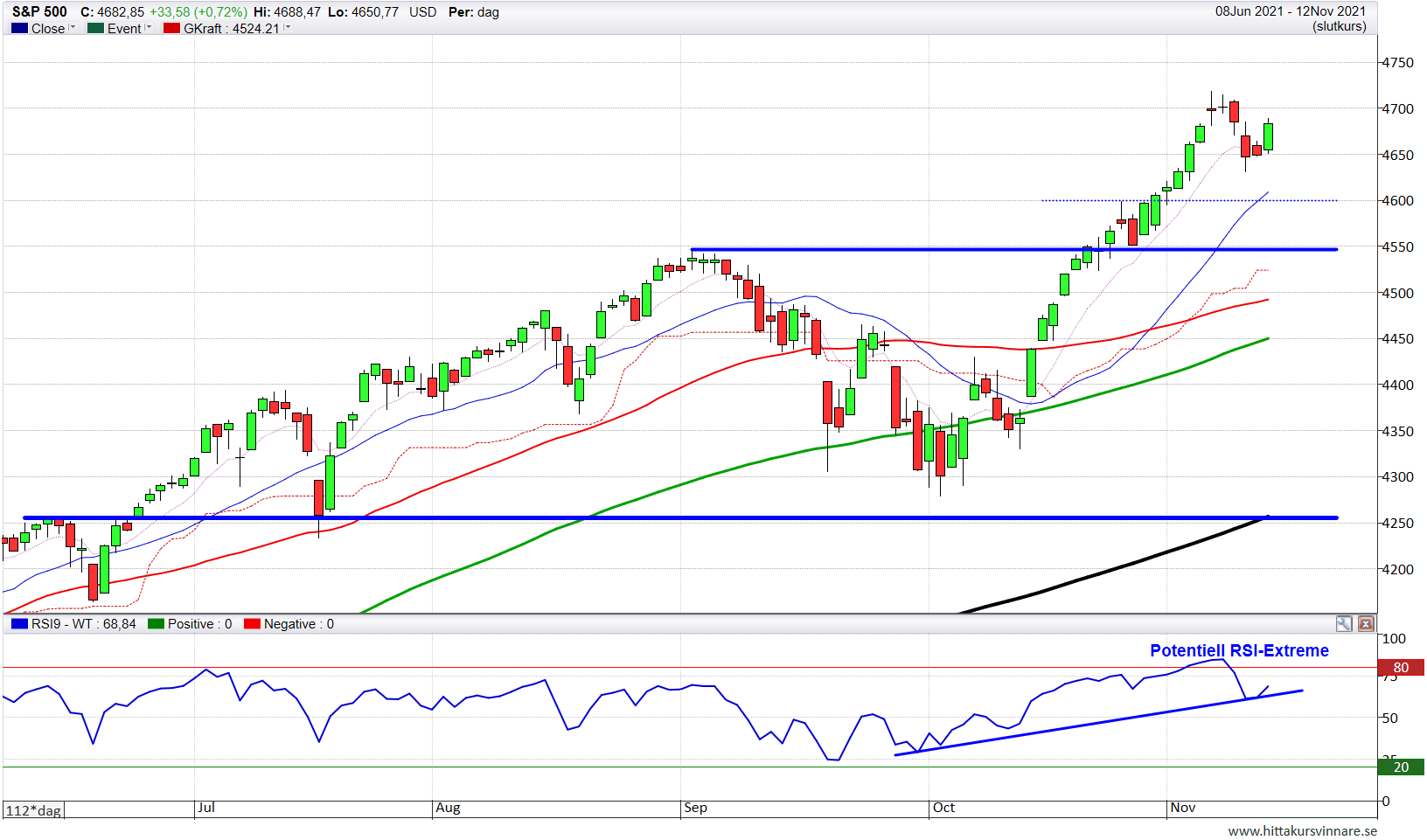Screen dimensions: 1427x840
Task: Open the RSI panel wrench settings icon
Action: pyautogui.click(x=1344, y=624)
